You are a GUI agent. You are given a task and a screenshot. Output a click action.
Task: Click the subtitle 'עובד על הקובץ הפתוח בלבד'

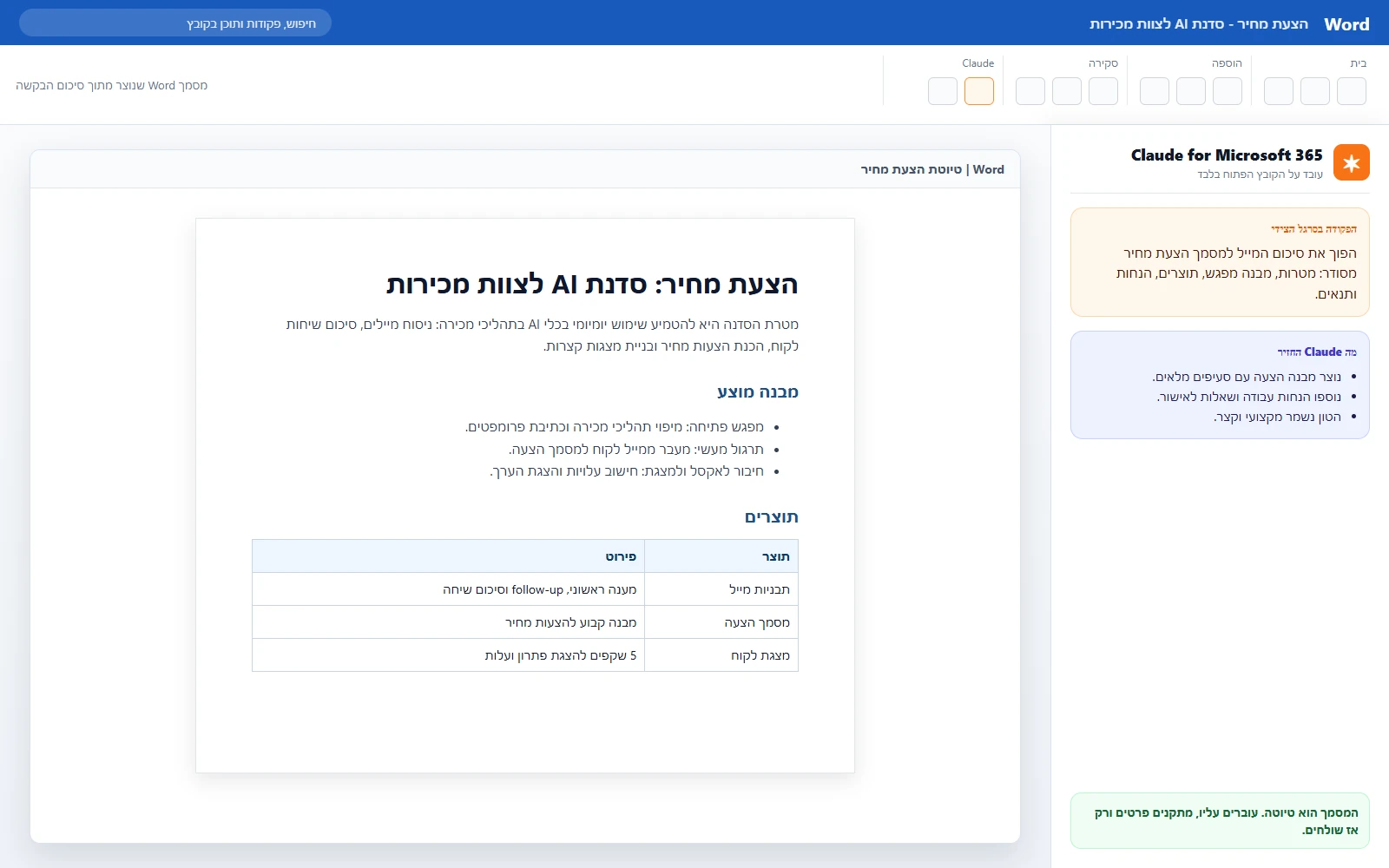(x=1261, y=174)
